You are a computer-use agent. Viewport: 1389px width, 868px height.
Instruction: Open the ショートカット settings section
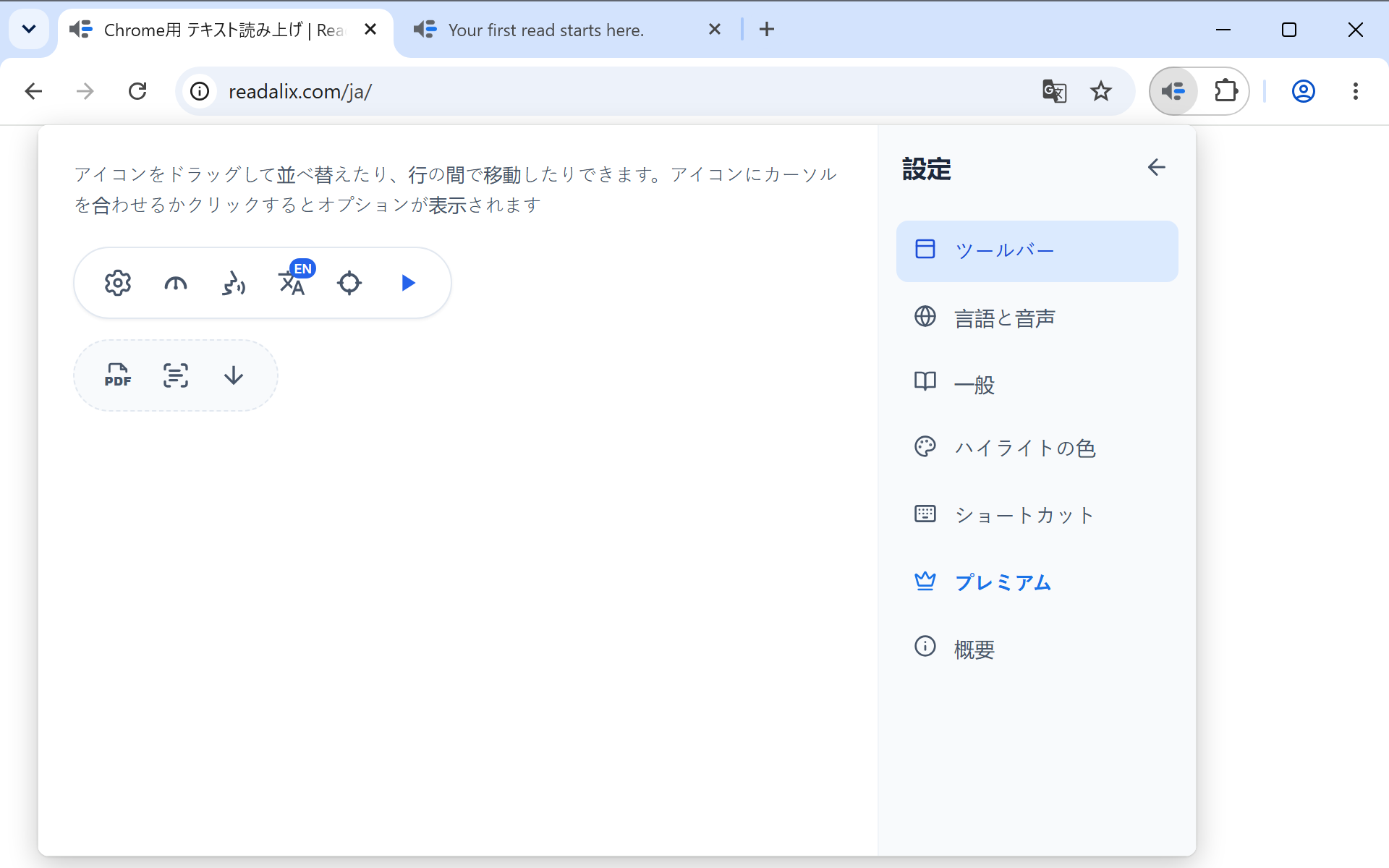pyautogui.click(x=1037, y=515)
